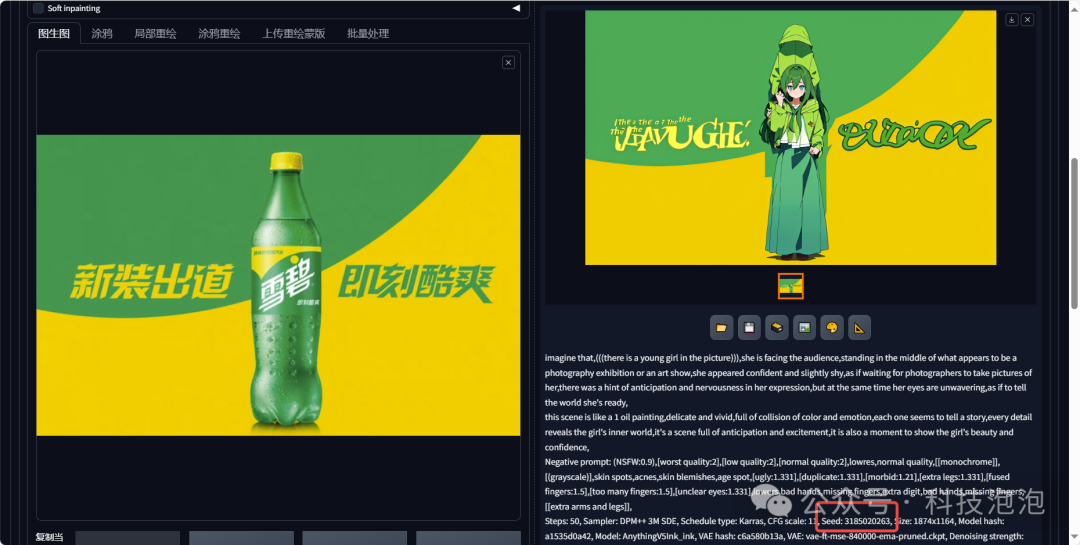The width and height of the screenshot is (1080, 545).
Task: Open the 上传重绘蒙版 tab
Action: (x=293, y=33)
